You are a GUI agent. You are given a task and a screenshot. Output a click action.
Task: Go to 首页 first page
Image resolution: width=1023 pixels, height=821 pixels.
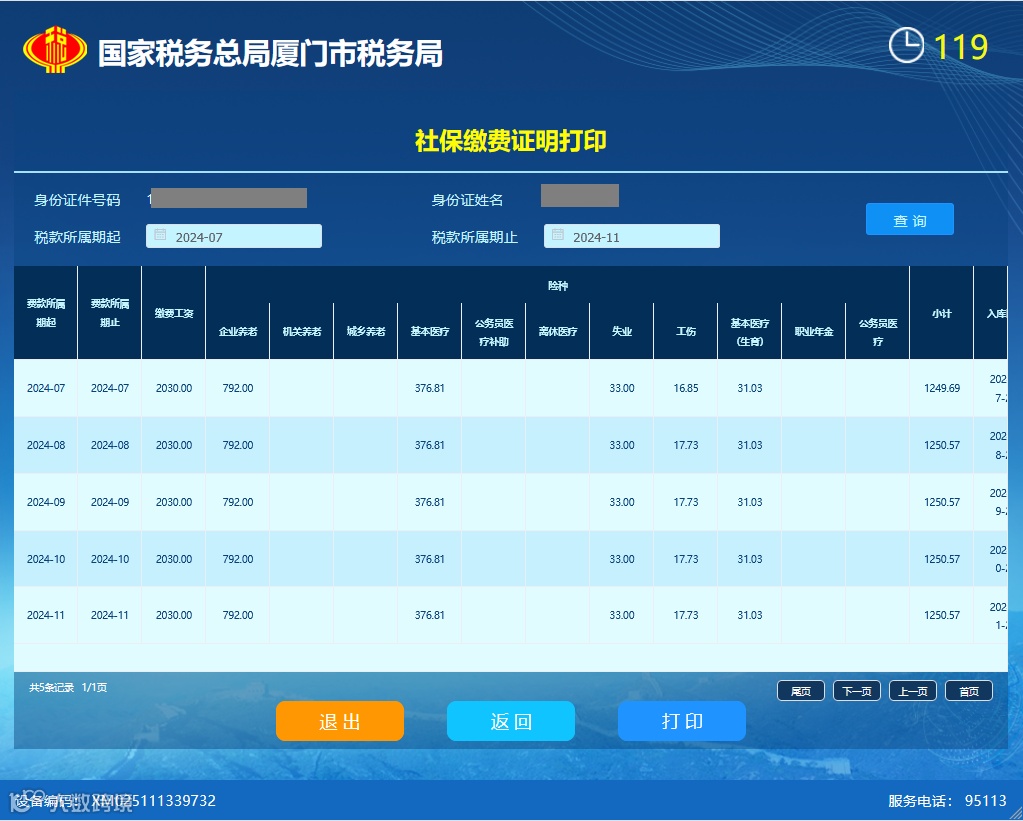tap(967, 690)
